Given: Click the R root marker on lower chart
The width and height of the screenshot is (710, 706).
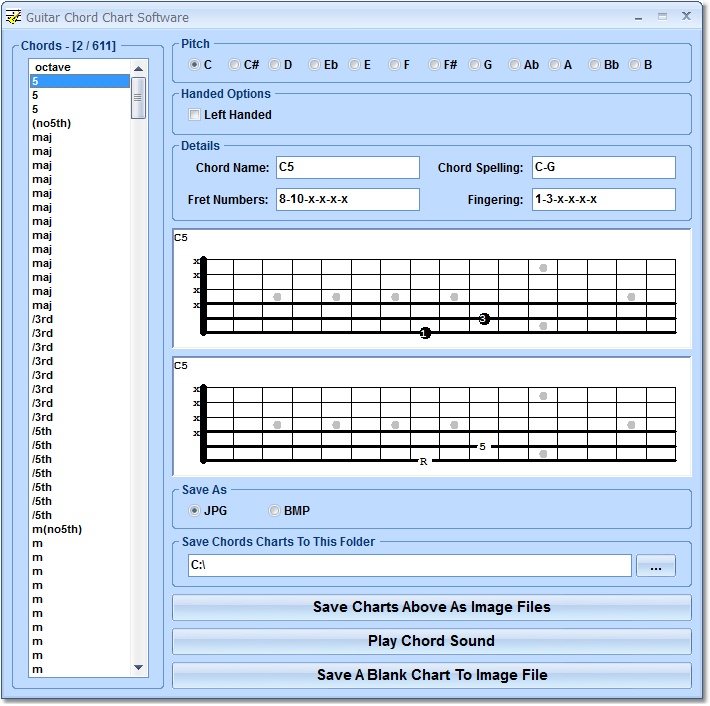Looking at the screenshot, I should pyautogui.click(x=423, y=461).
